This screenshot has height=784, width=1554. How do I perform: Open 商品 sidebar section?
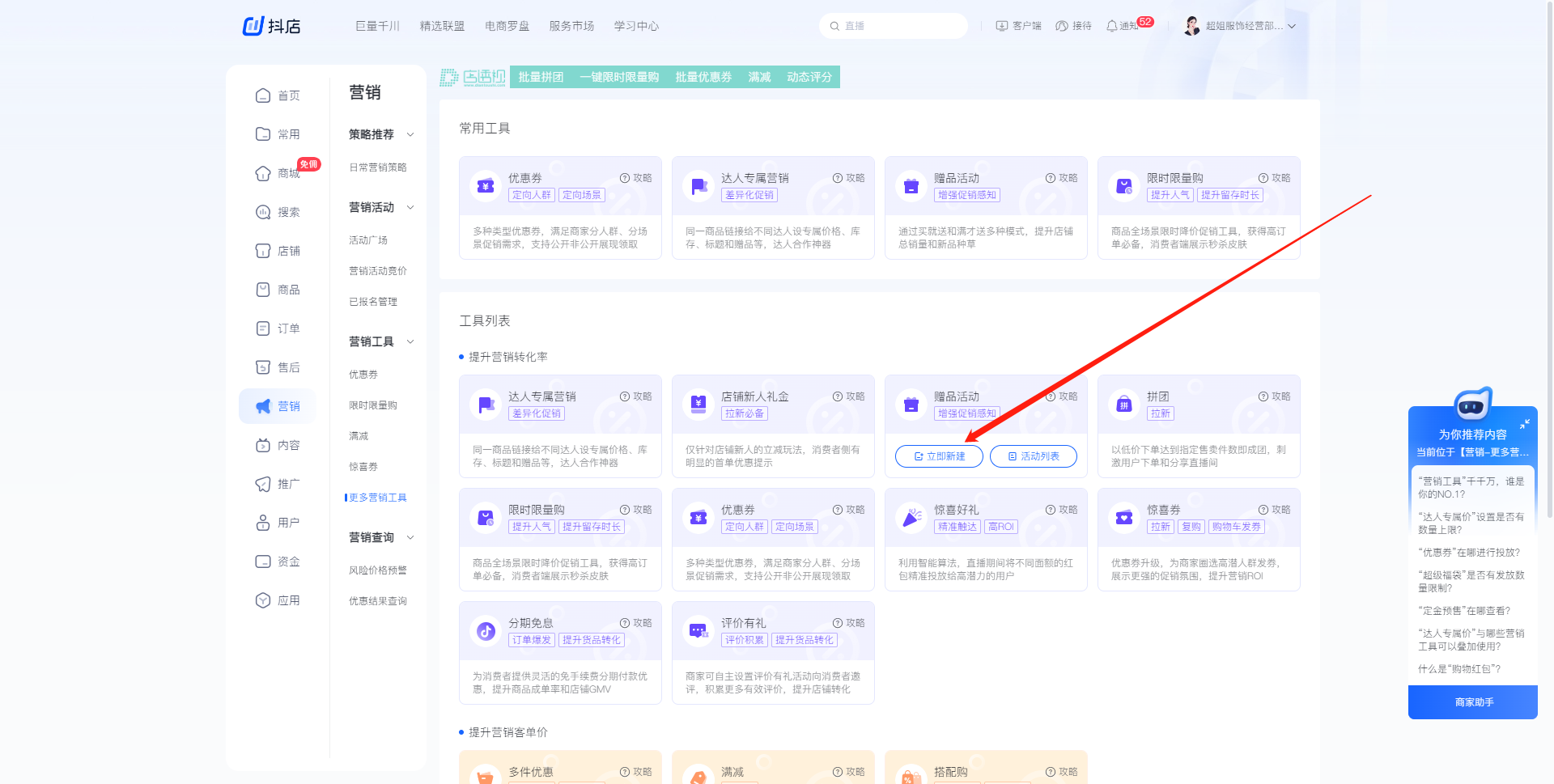[278, 290]
